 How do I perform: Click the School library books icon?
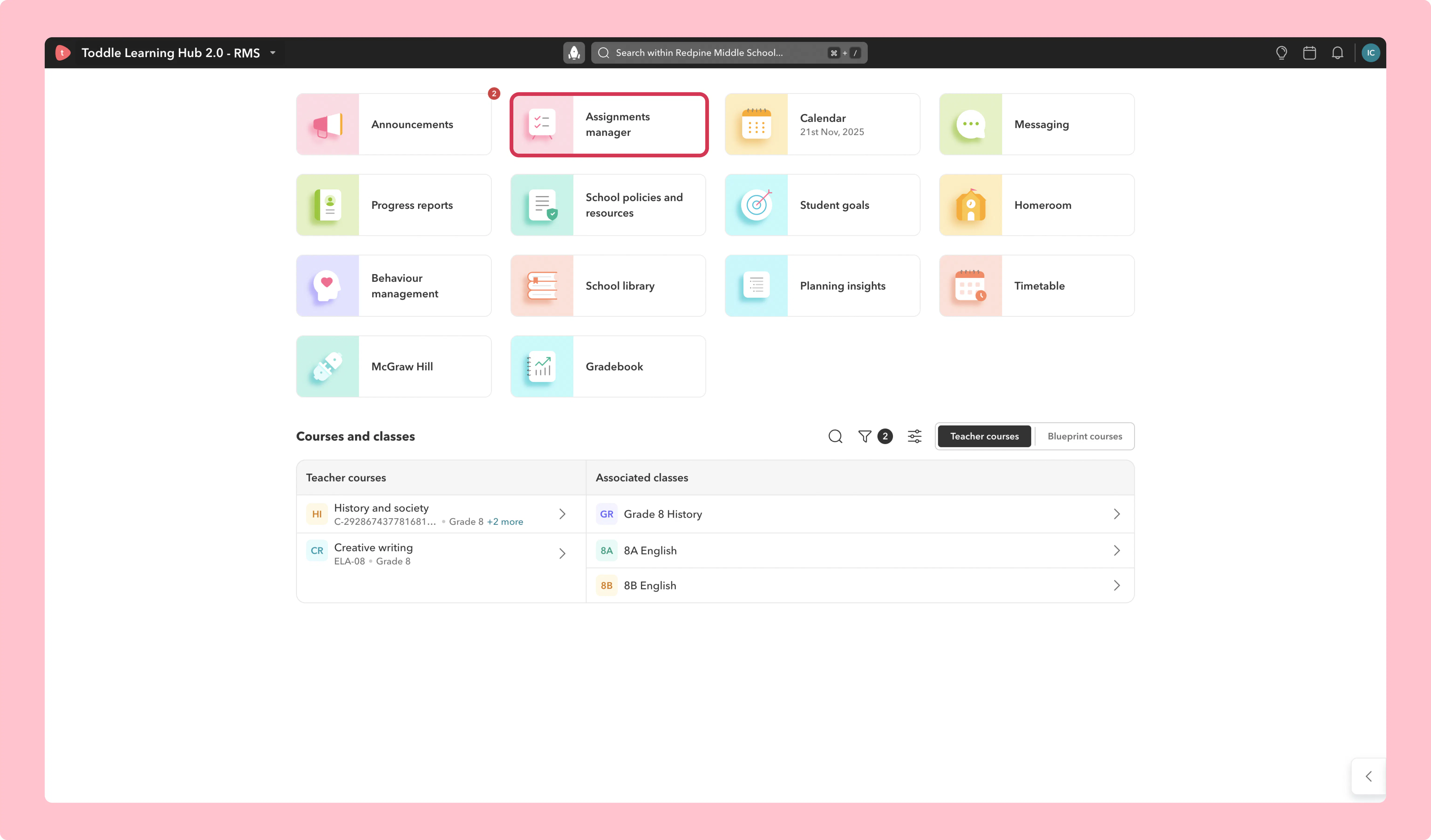click(x=542, y=285)
